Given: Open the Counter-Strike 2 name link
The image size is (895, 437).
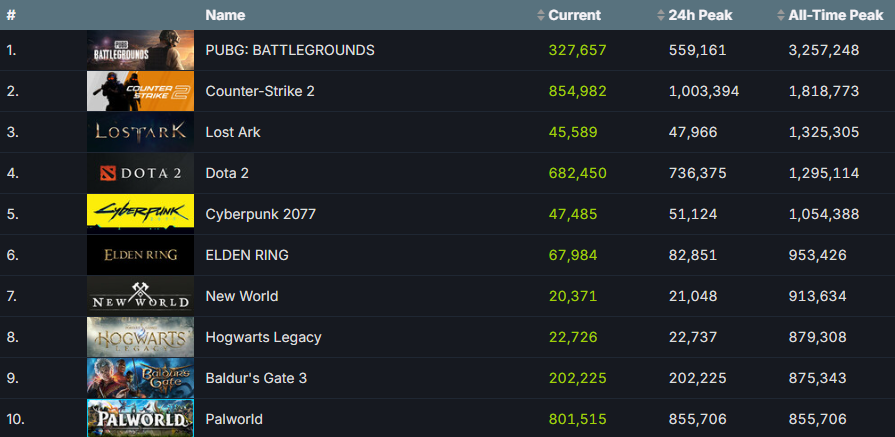Looking at the screenshot, I should pyautogui.click(x=260, y=91).
